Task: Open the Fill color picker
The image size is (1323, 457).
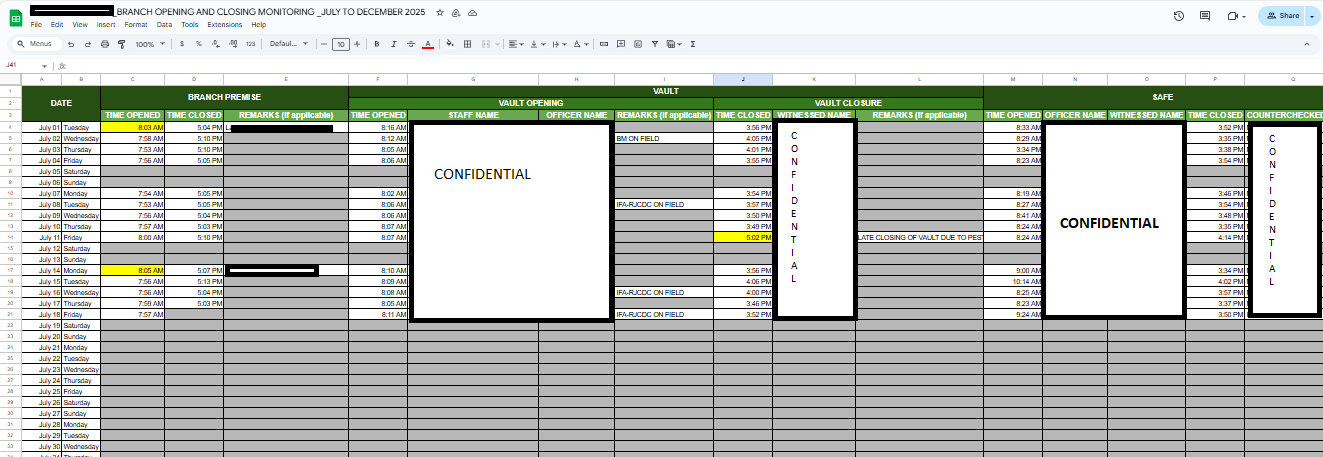Action: 450,44
